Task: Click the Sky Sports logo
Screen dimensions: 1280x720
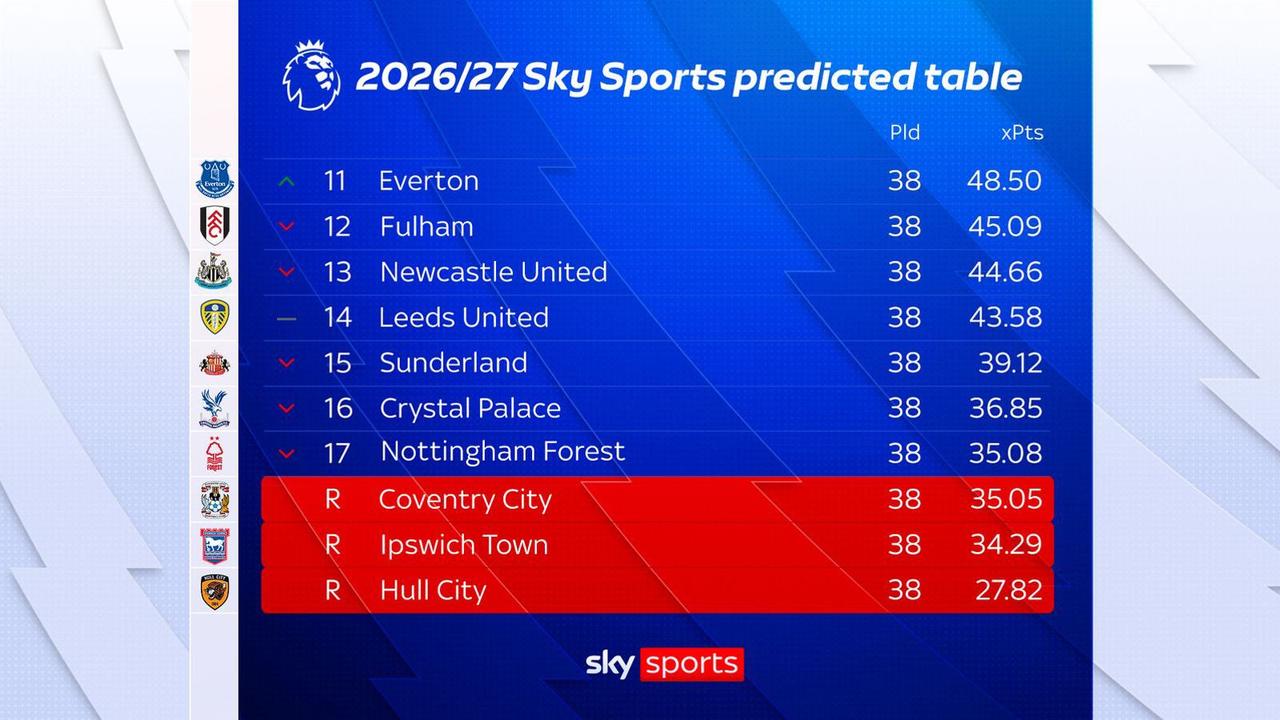Action: (x=664, y=663)
